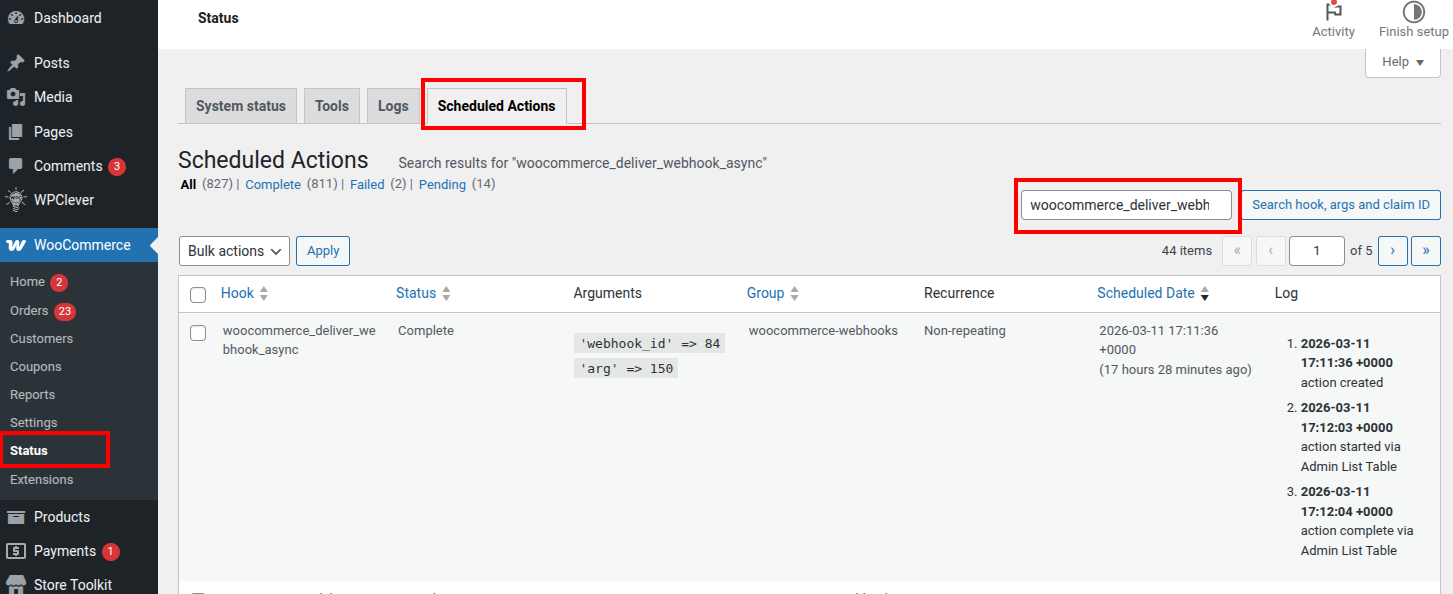Click the Pages icon in sidebar

[x=16, y=132]
